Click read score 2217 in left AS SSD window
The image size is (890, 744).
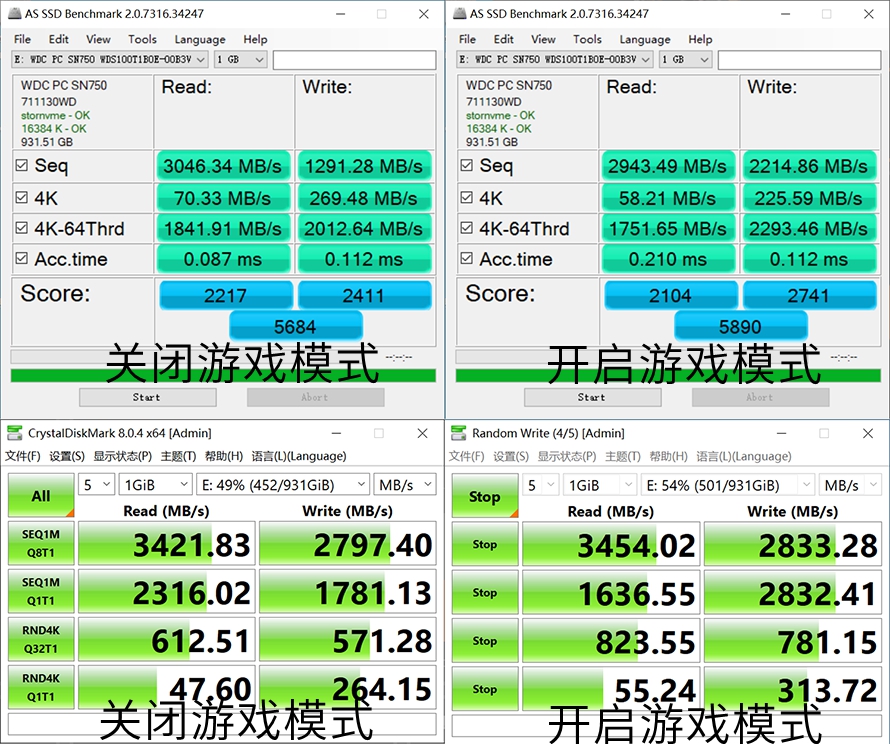225,295
